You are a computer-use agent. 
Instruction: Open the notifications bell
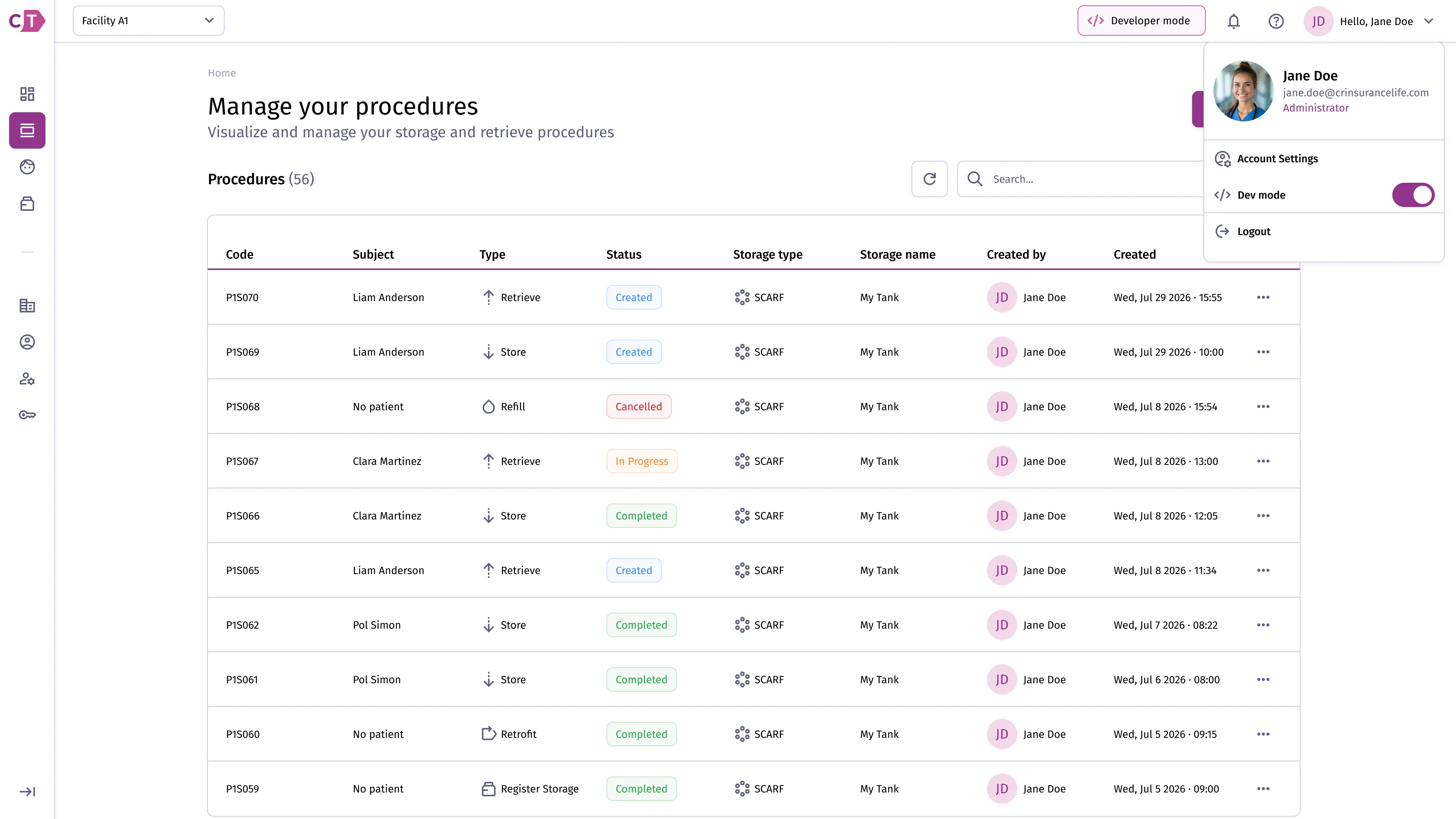[1233, 21]
